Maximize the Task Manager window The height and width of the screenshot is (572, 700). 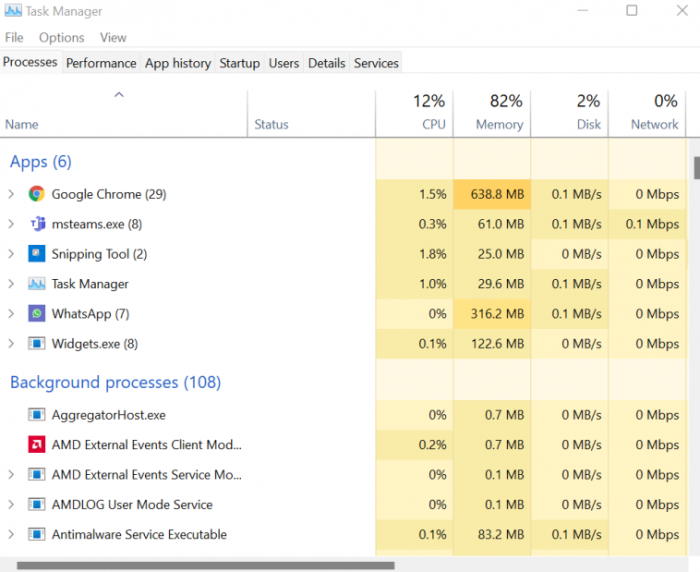click(631, 10)
